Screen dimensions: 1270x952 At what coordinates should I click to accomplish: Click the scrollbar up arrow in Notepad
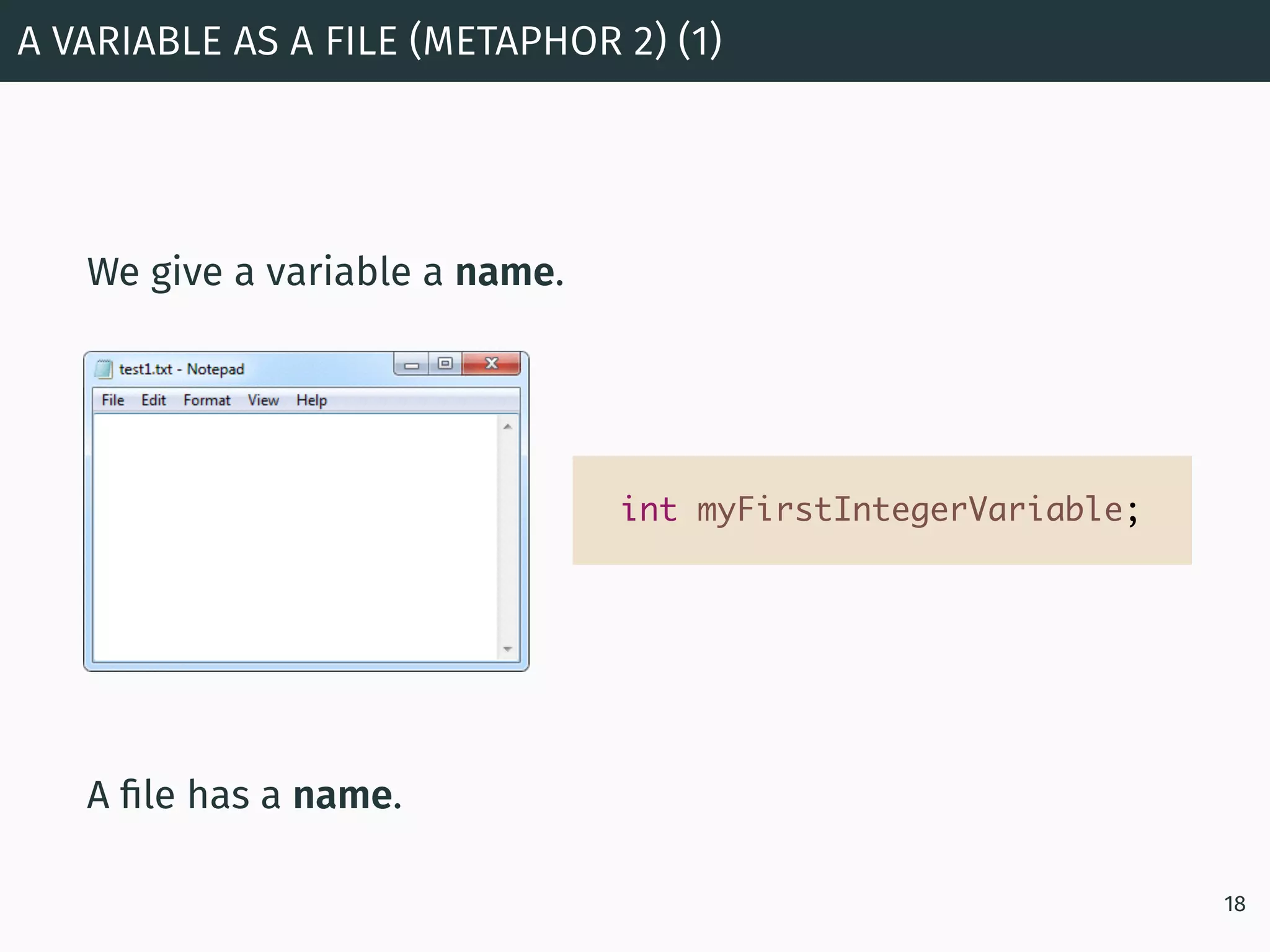pyautogui.click(x=508, y=426)
